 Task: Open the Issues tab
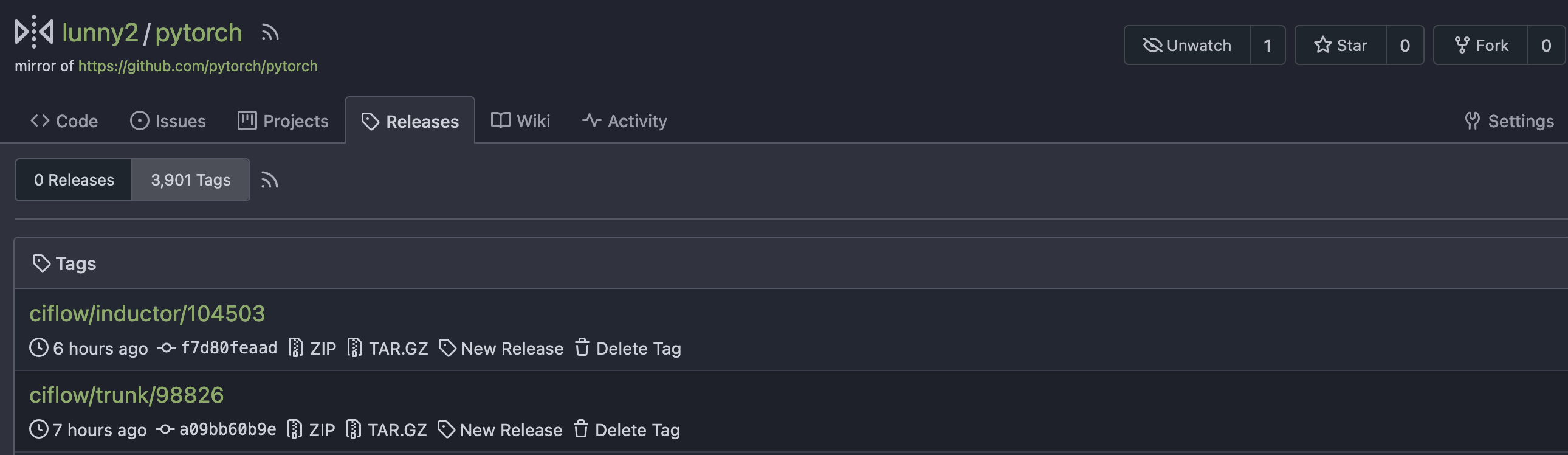(168, 120)
